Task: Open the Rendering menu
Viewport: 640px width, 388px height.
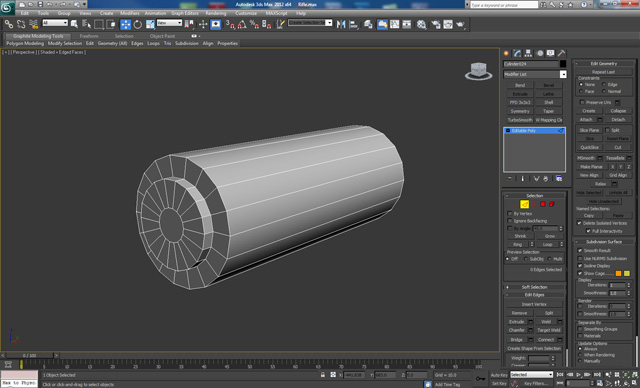Action: 216,13
